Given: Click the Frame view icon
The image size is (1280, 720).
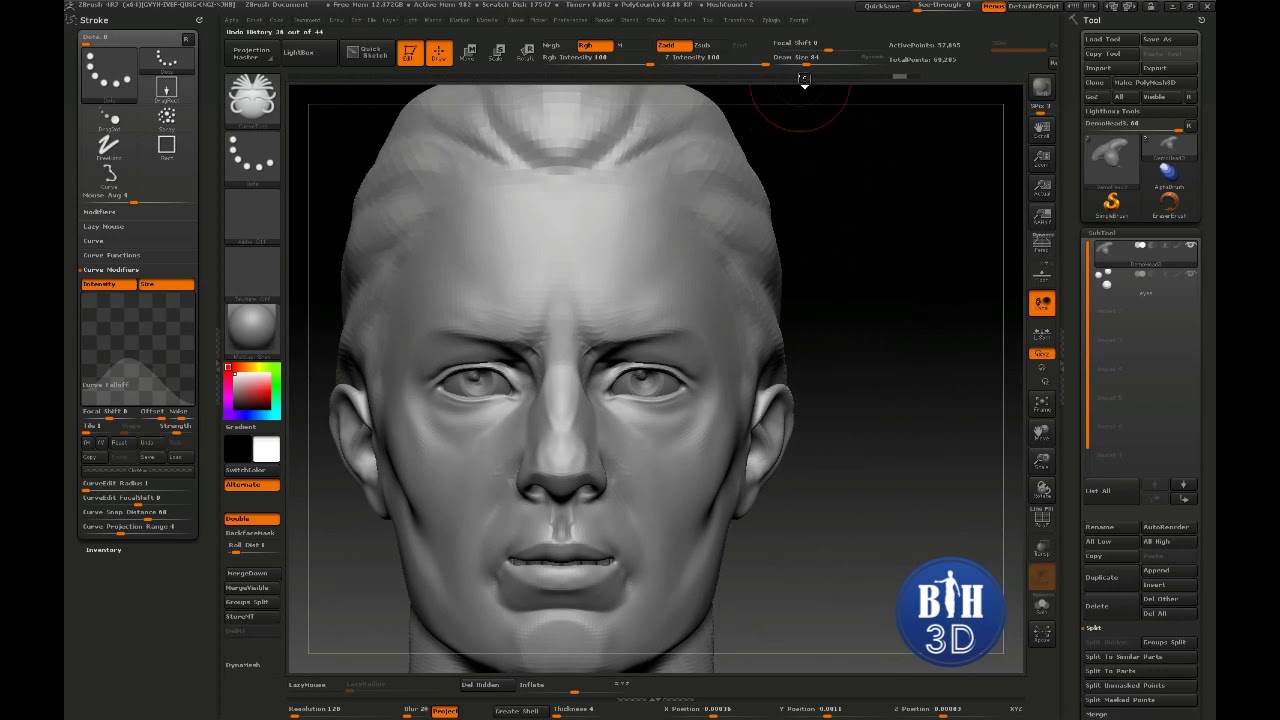Looking at the screenshot, I should click(x=1042, y=403).
